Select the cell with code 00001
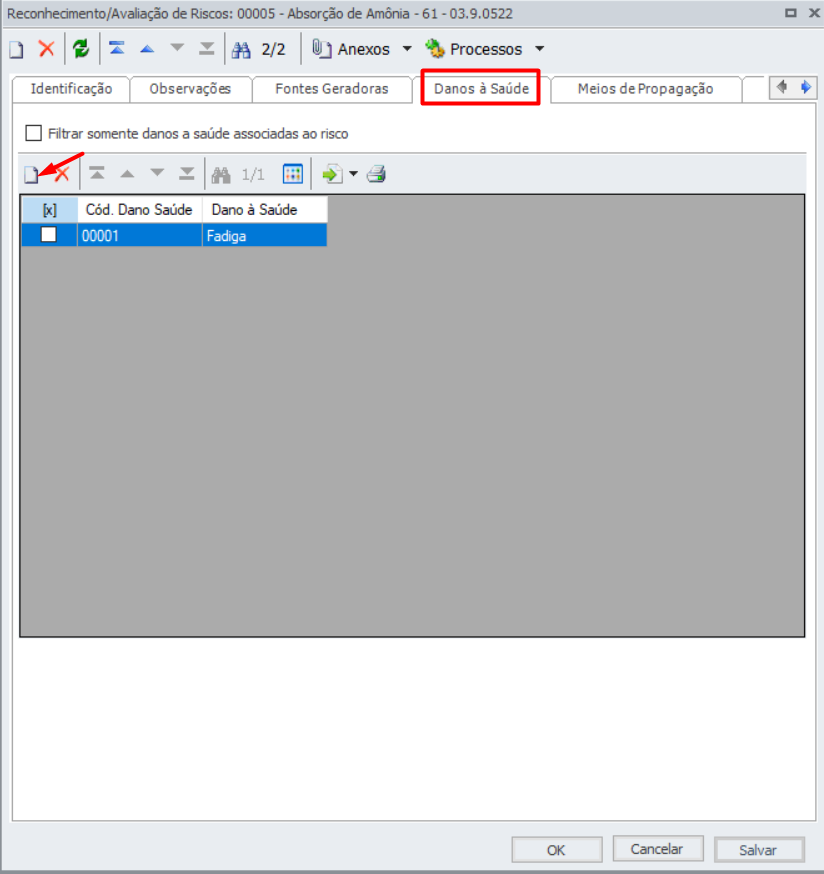 click(x=139, y=235)
